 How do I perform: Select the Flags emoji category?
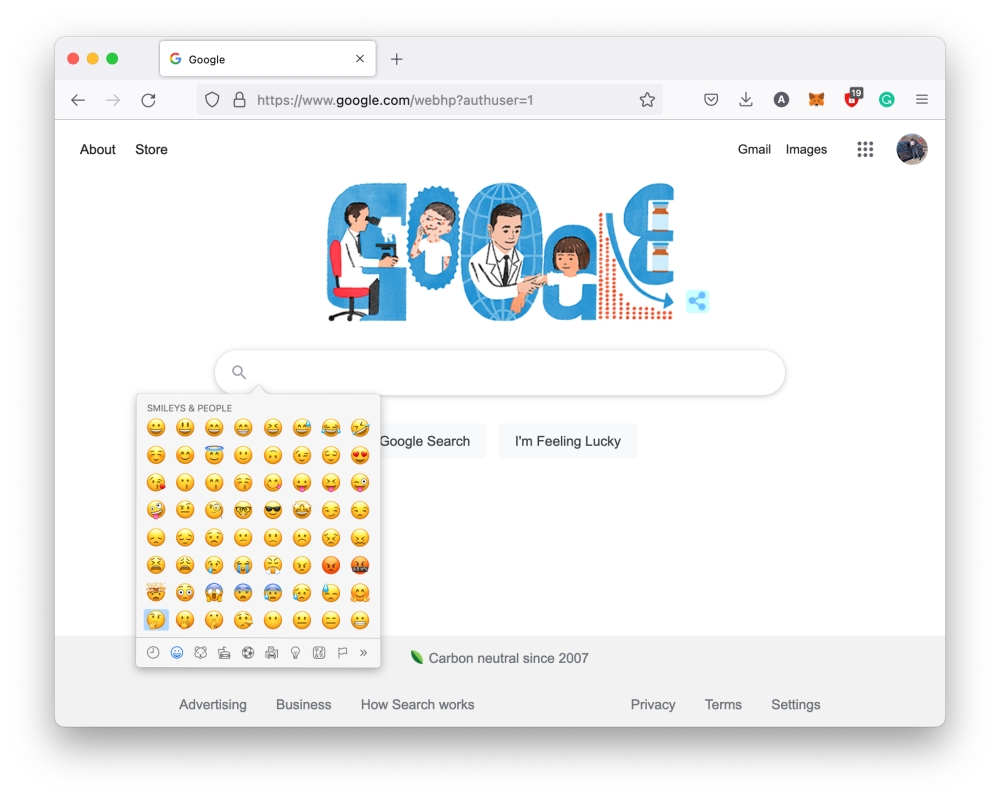344,652
